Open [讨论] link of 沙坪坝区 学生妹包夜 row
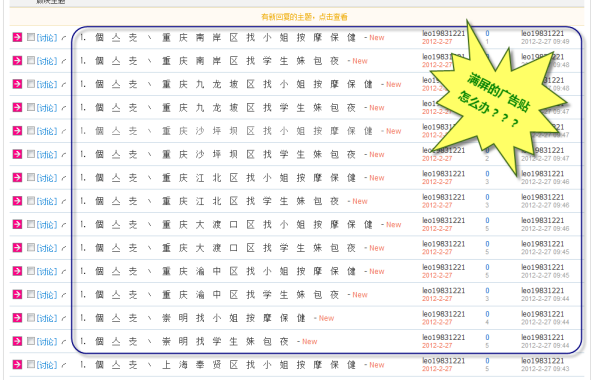Image resolution: width=595 pixels, height=380 pixels. (x=47, y=155)
